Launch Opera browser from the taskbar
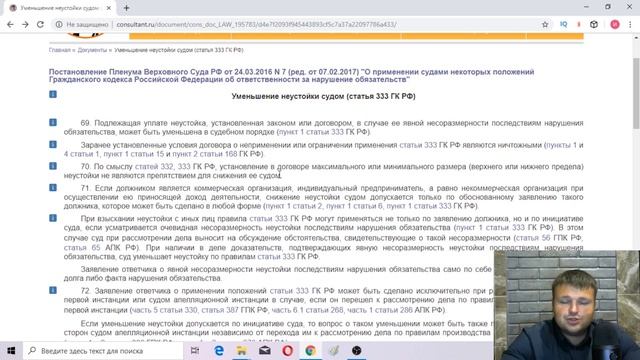The height and width of the screenshot is (360, 640). (x=287, y=351)
